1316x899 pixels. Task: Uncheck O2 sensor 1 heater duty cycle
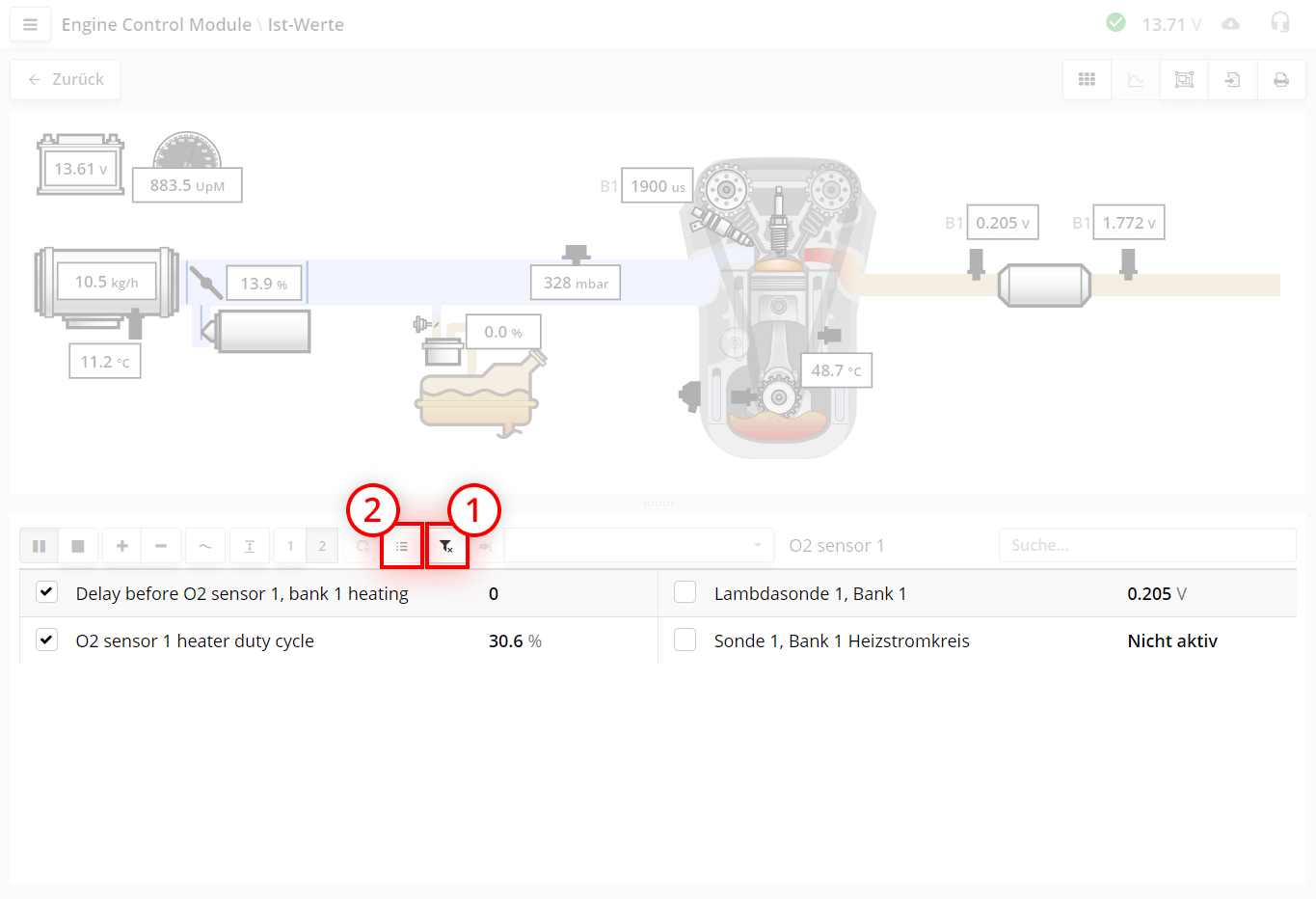47,640
